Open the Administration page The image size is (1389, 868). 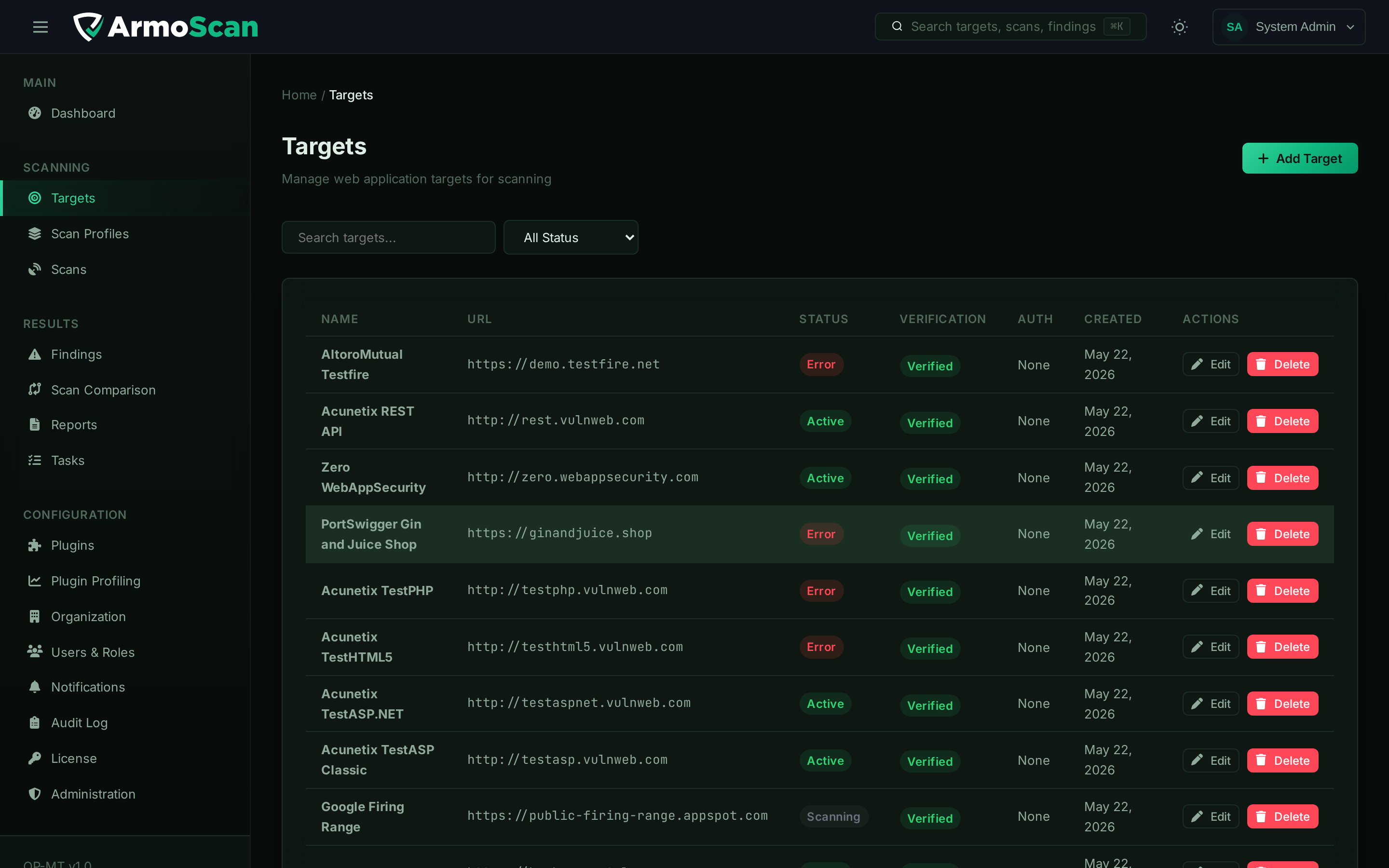(125, 794)
